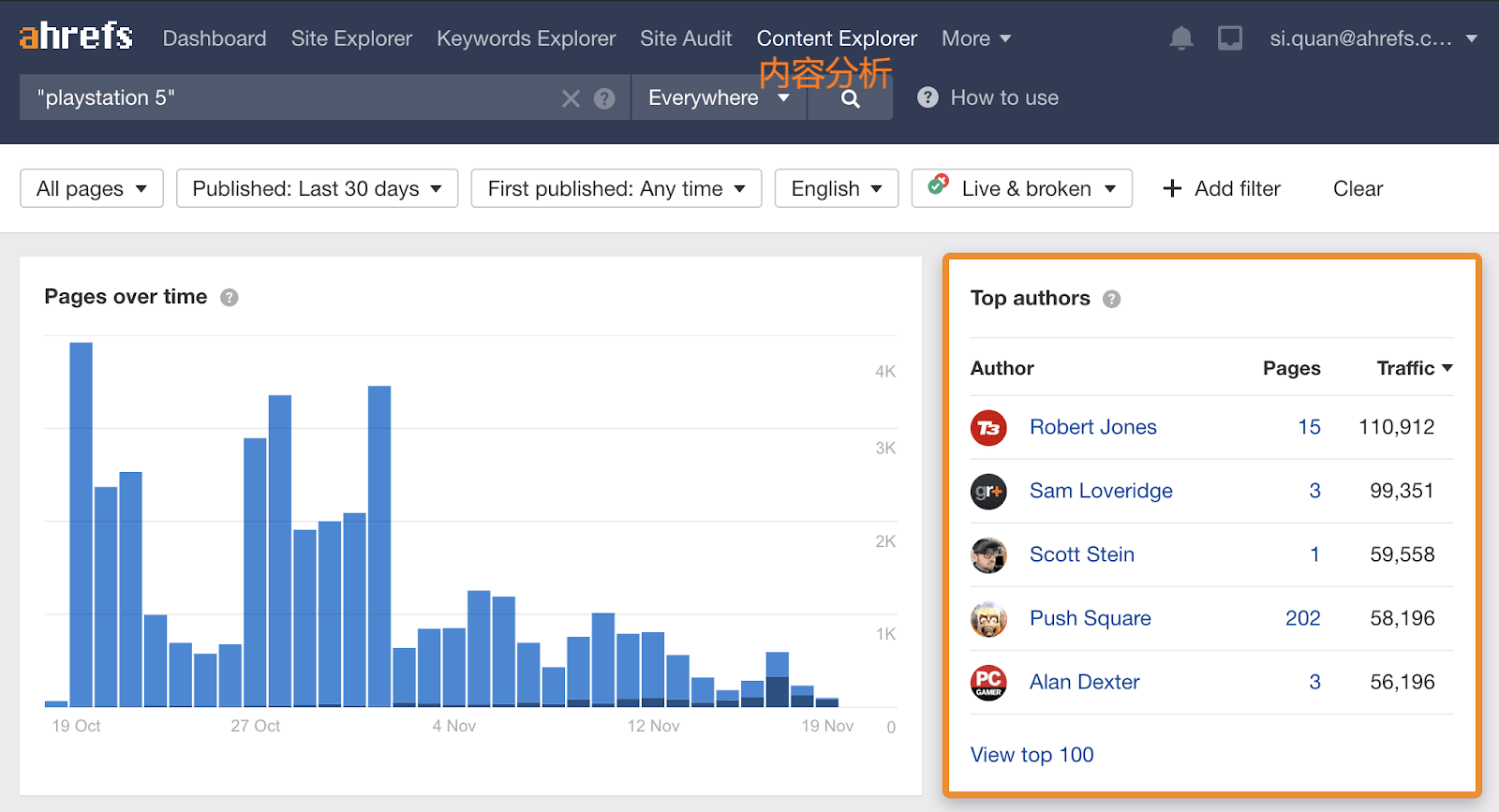Click the View top 100 link

(1031, 755)
